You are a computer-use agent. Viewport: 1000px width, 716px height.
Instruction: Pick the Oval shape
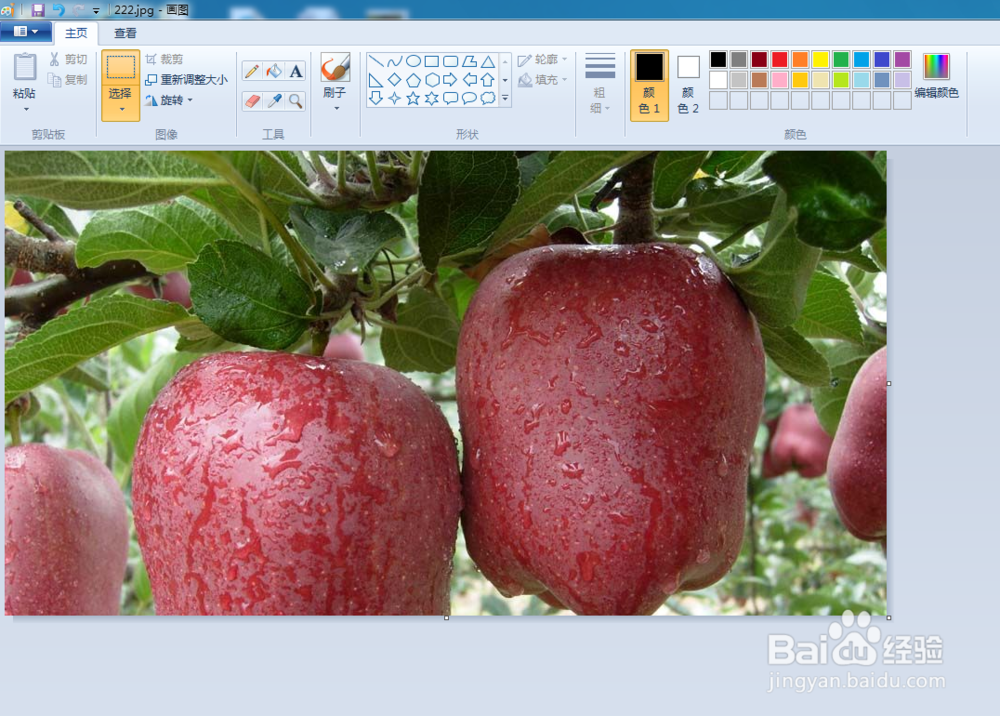413,61
